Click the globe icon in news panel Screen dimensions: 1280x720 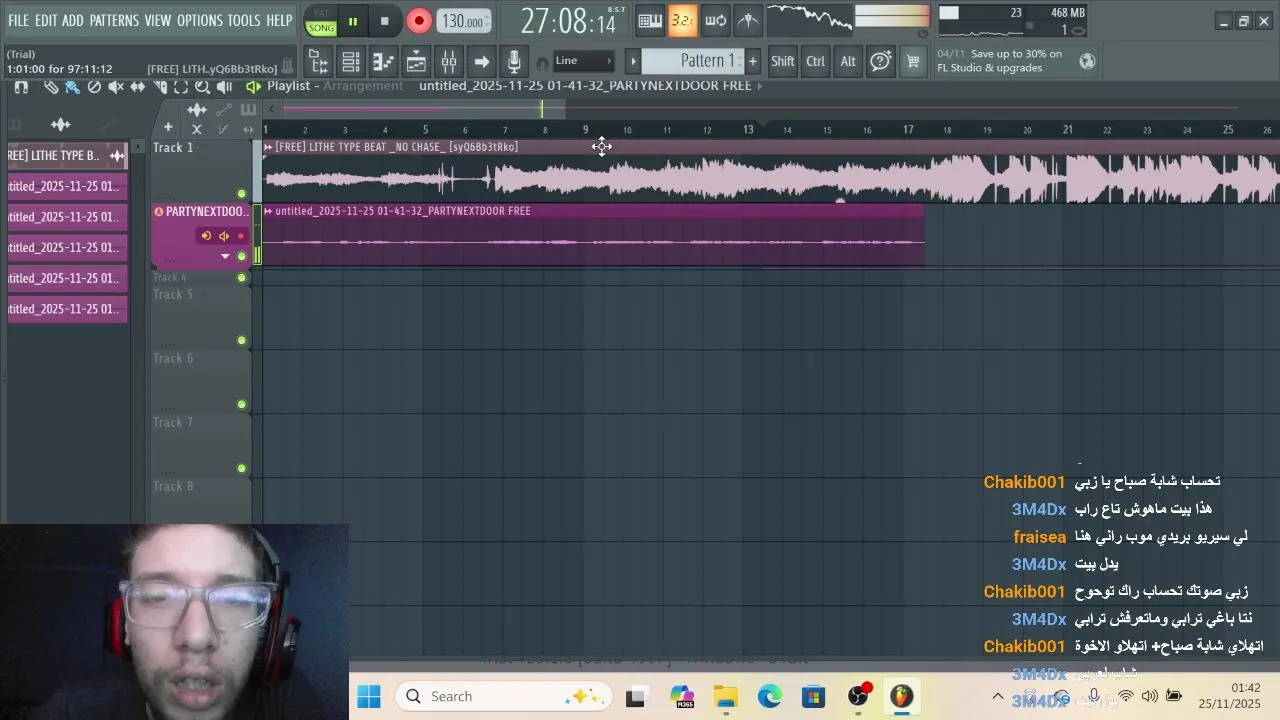(x=1087, y=61)
